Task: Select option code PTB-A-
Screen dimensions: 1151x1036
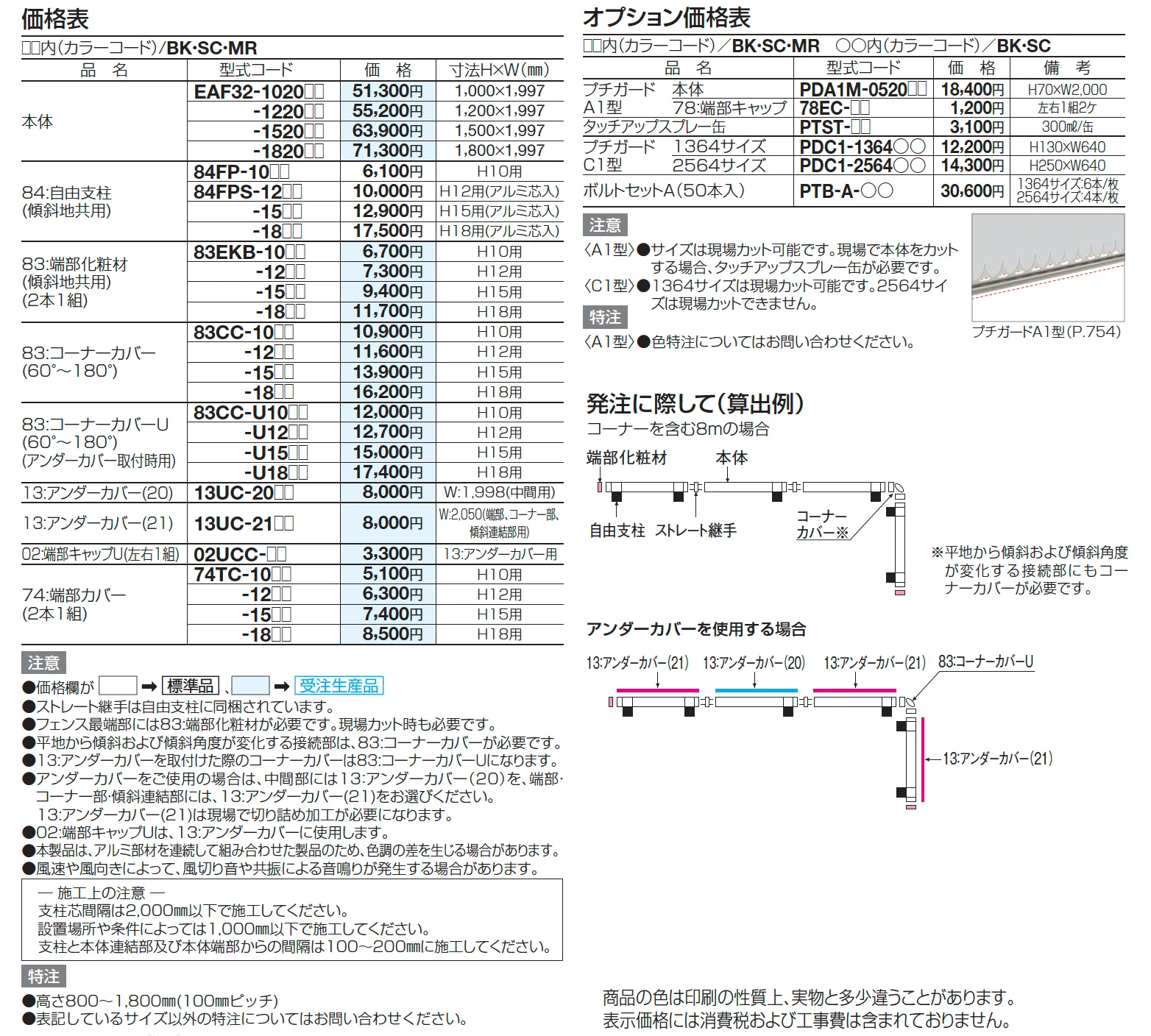Action: (846, 191)
